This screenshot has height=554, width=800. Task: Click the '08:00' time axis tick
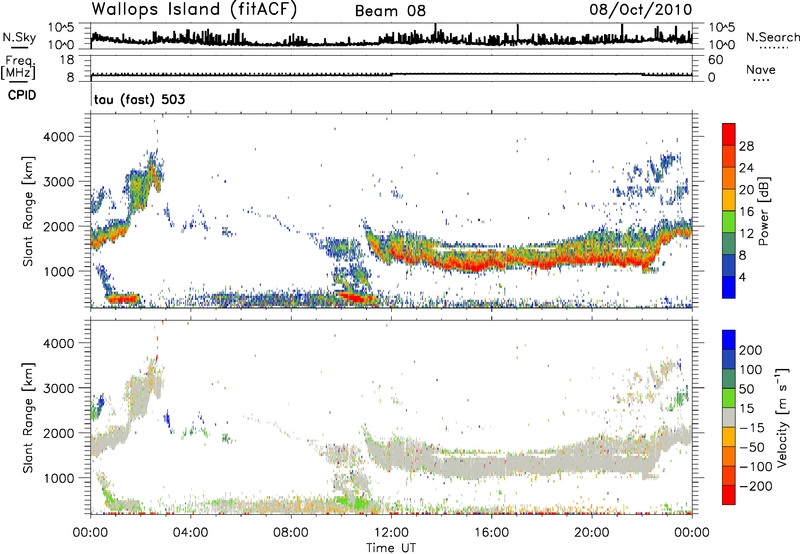[x=291, y=533]
